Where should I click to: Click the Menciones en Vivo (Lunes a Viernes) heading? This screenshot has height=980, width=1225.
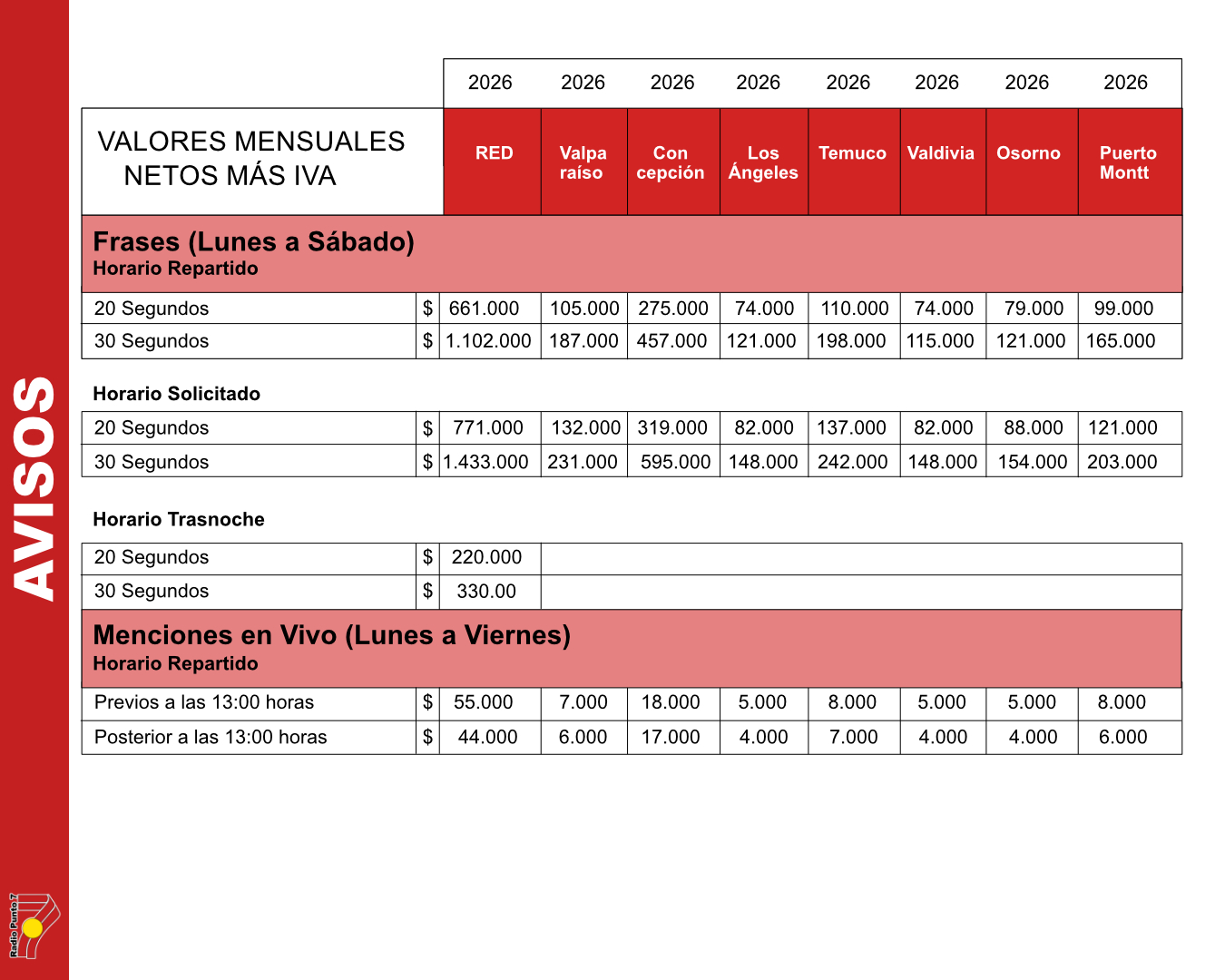tap(331, 634)
